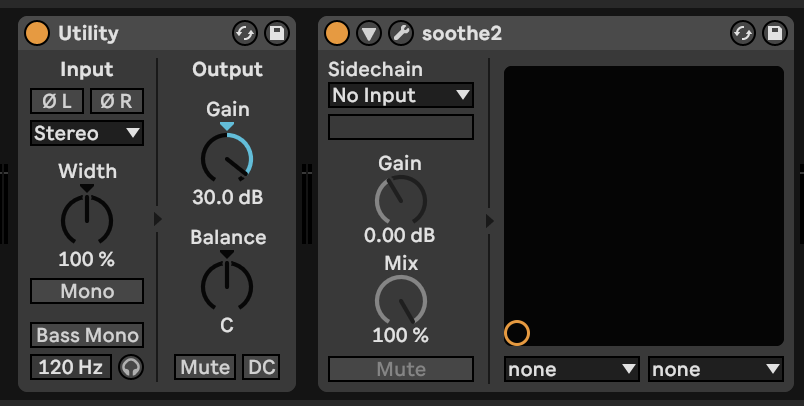Click the soothe2 sidechain Gain knob
This screenshot has width=804, height=406.
(x=400, y=200)
